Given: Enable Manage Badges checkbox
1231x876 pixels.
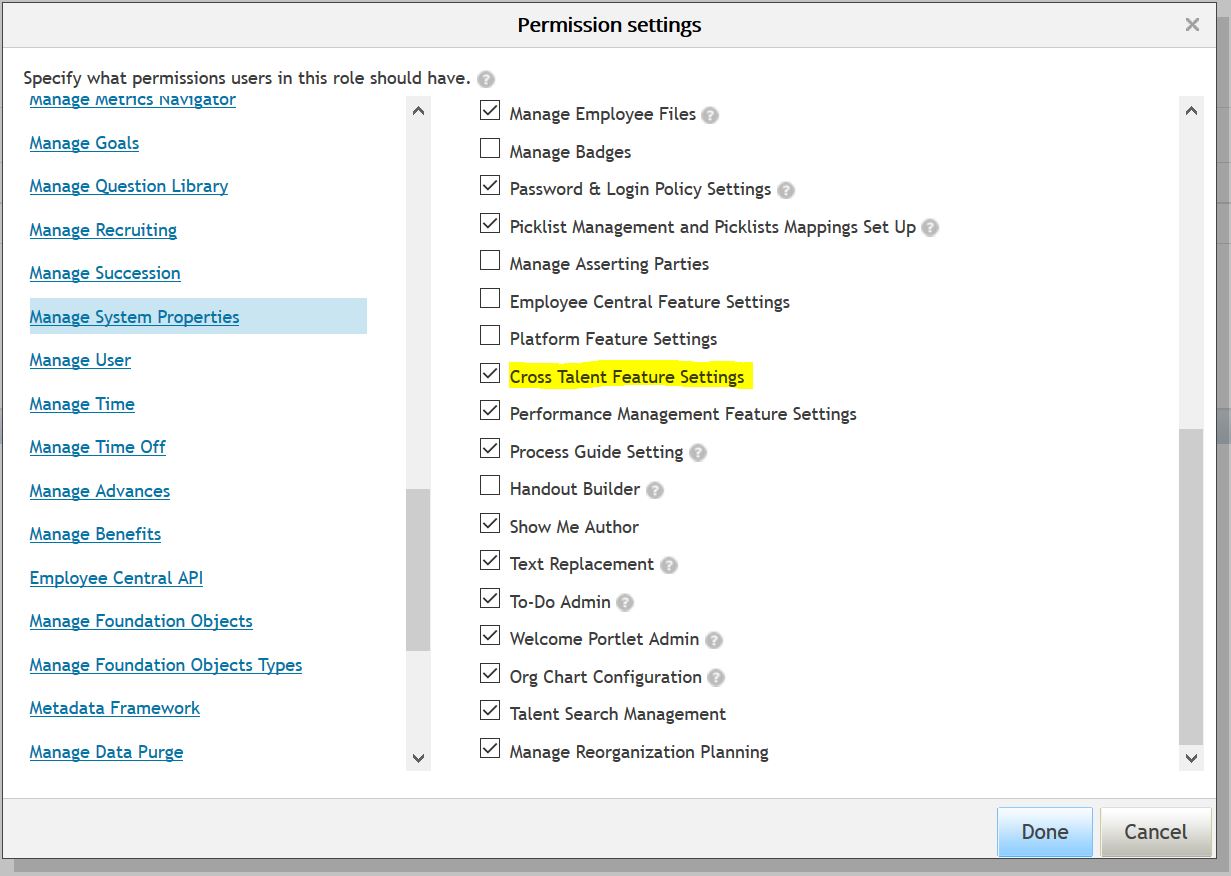Looking at the screenshot, I should pos(490,149).
